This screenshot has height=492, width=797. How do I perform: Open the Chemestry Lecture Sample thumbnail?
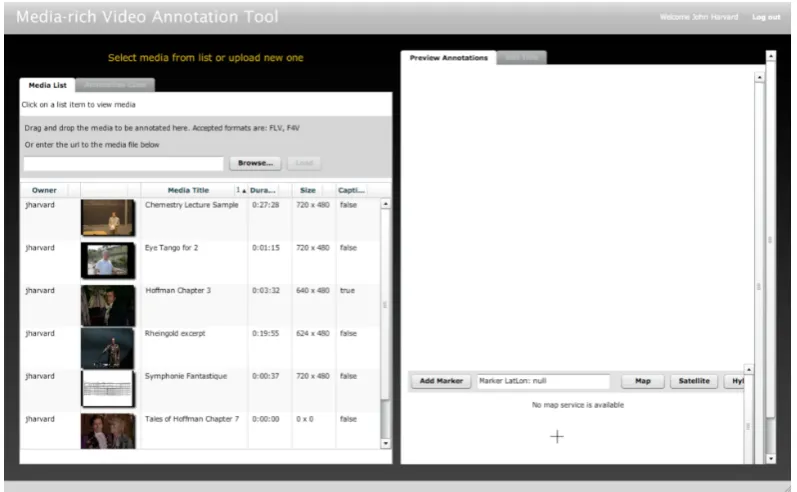(x=108, y=218)
